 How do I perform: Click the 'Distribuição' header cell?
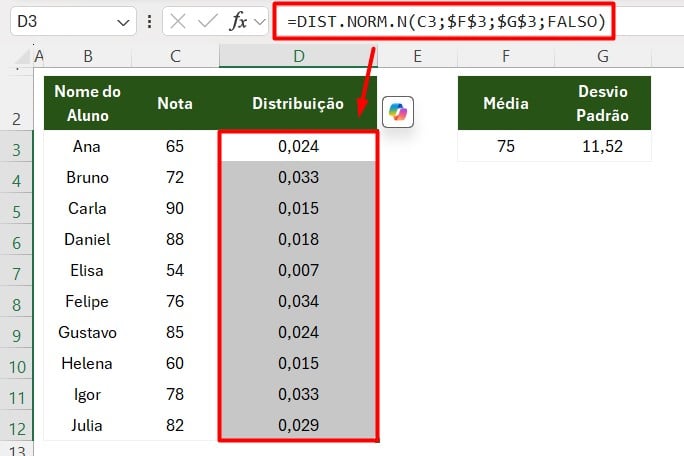(x=298, y=103)
